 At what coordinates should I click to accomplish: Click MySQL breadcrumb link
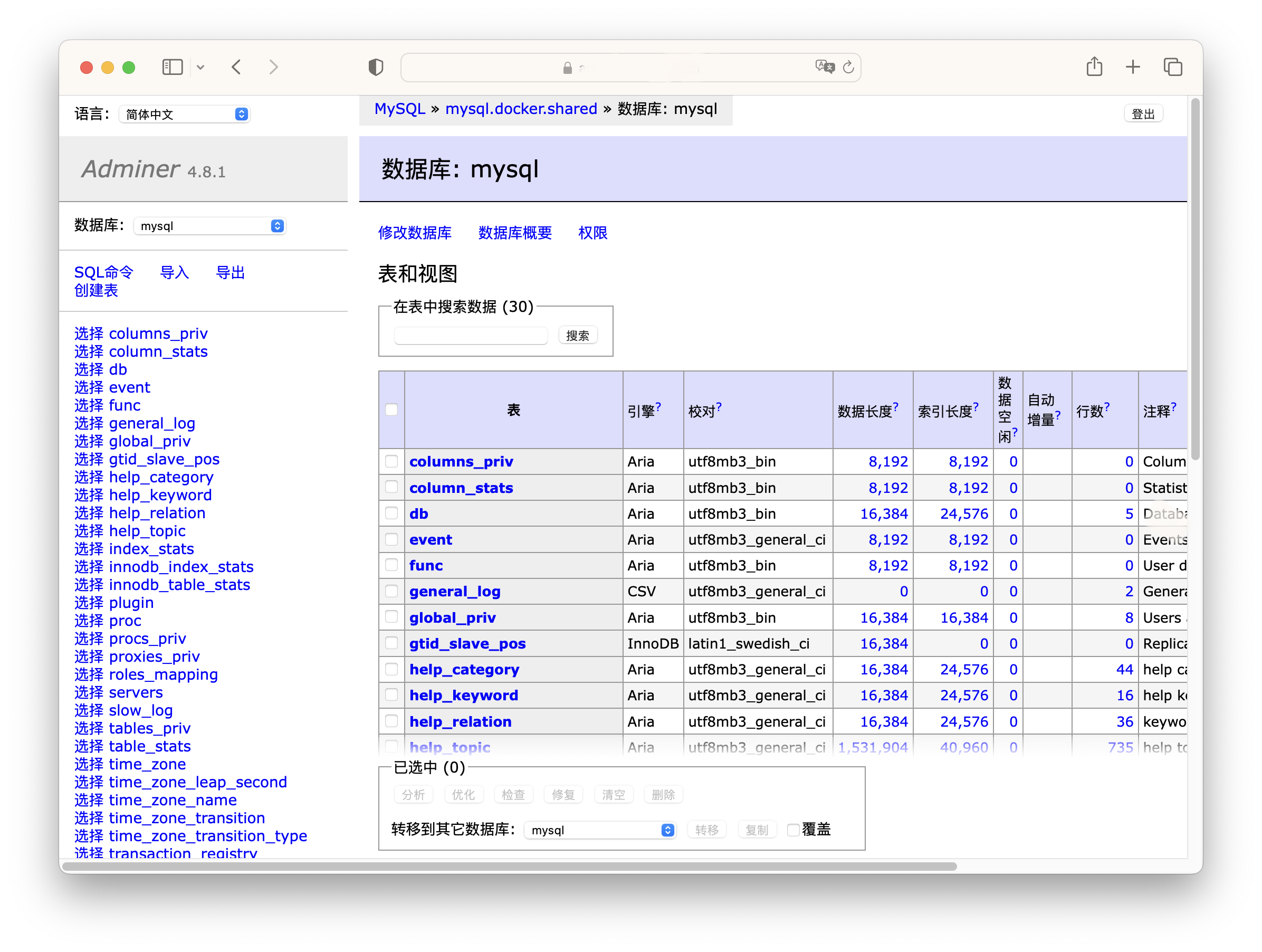[x=400, y=109]
